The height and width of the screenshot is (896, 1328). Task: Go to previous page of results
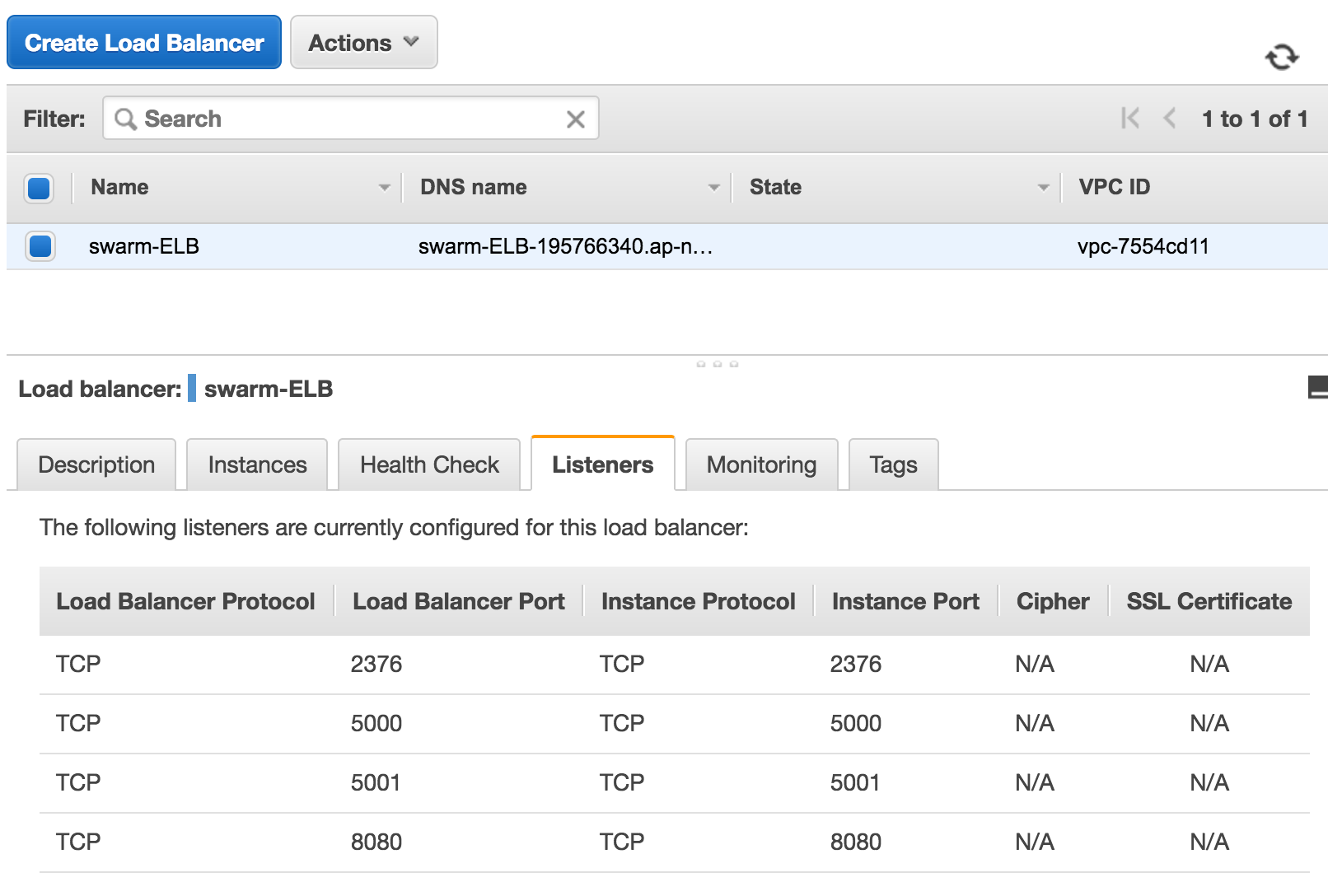1170,119
